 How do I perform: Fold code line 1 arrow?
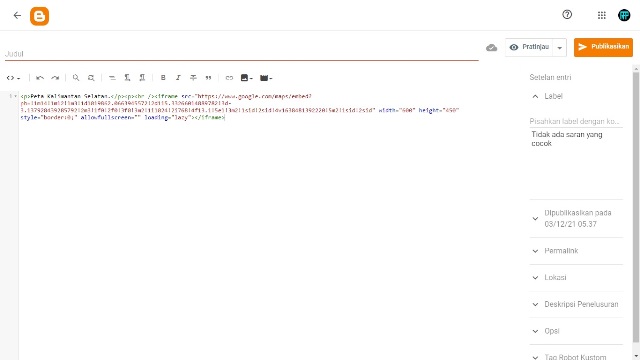[16, 96]
